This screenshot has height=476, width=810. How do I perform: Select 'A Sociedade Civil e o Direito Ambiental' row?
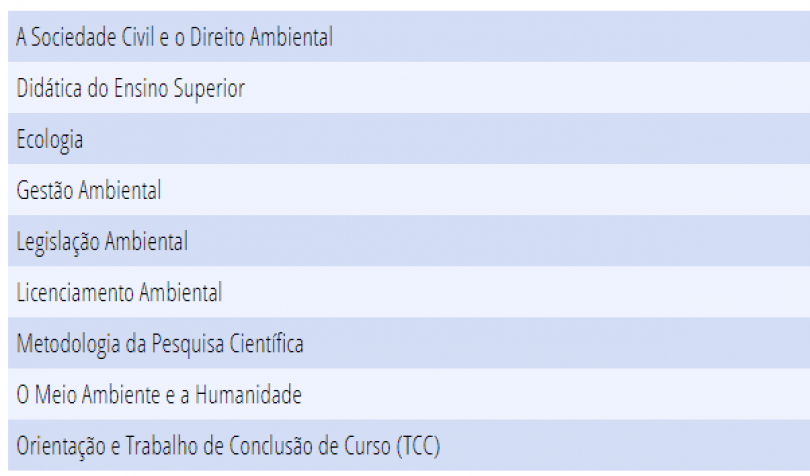[x=409, y=36]
